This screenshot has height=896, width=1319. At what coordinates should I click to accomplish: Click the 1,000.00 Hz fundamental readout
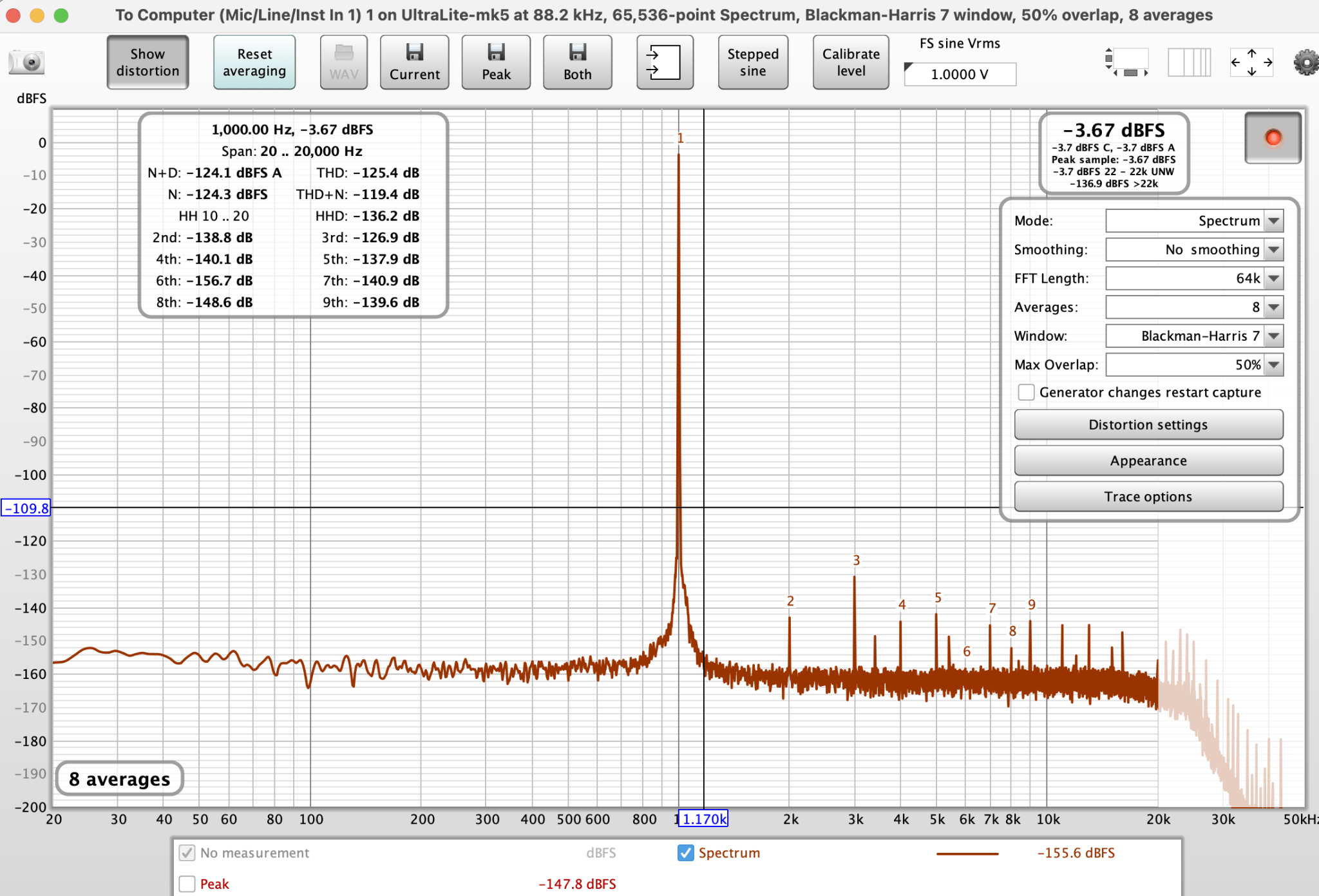(292, 129)
